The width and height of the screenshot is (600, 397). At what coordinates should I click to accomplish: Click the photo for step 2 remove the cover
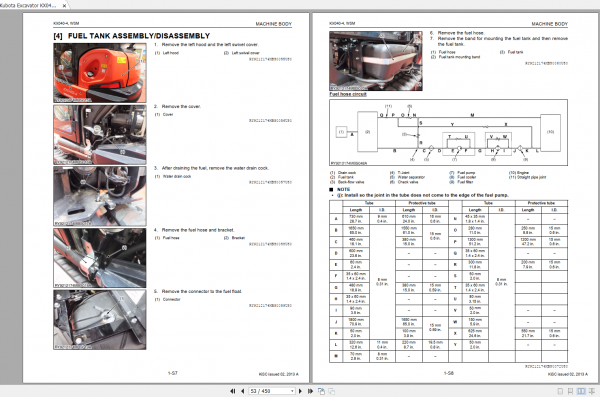point(99,134)
